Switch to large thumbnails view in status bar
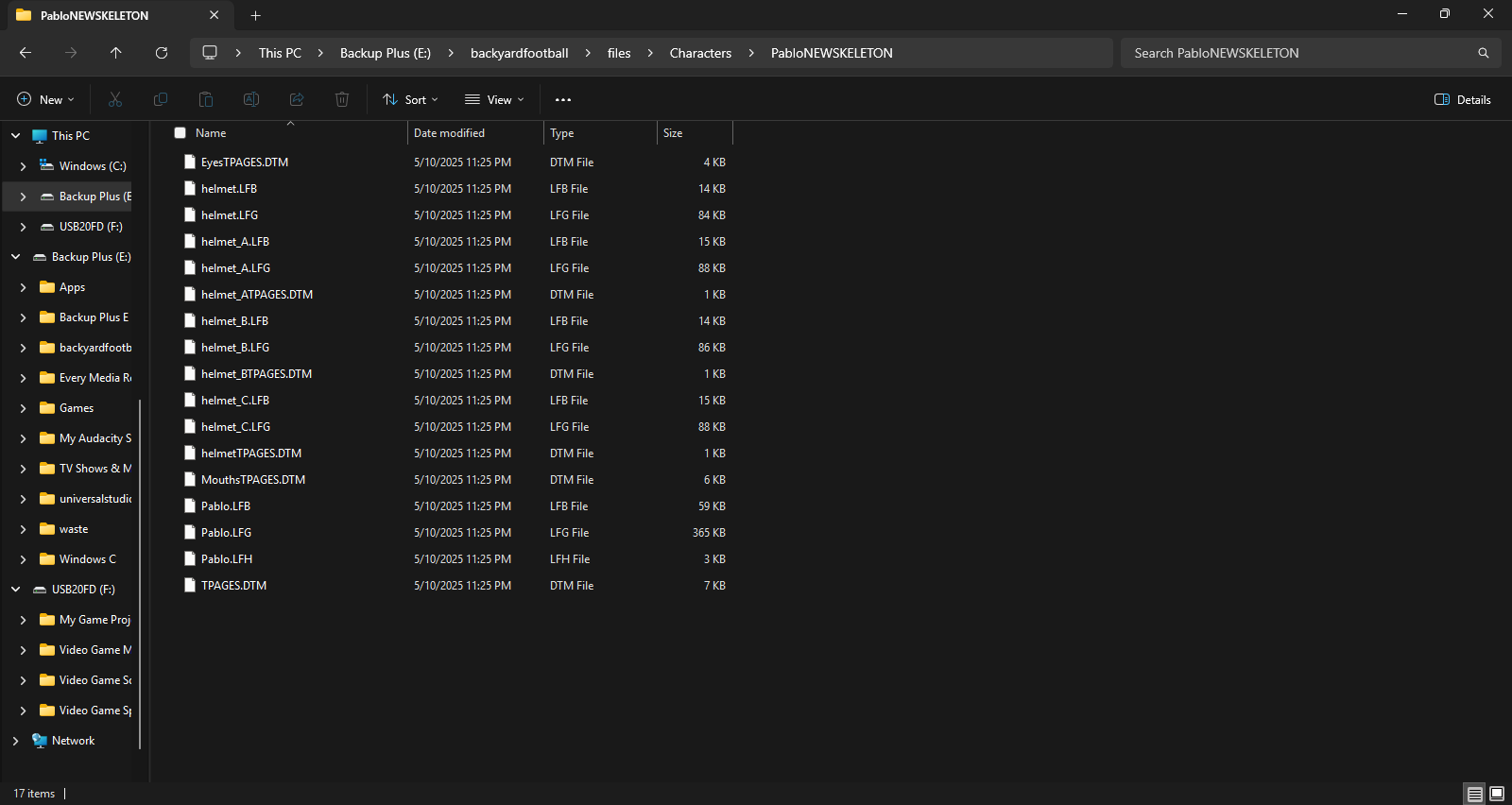The width and height of the screenshot is (1512, 805). tap(1497, 794)
